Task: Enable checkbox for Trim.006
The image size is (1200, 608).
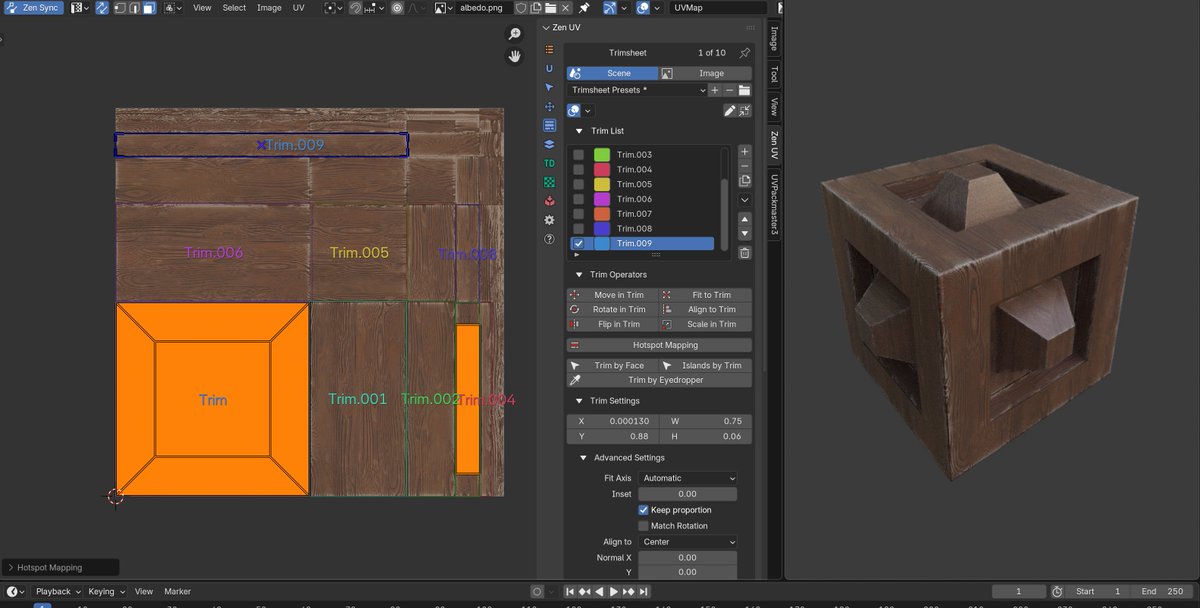Action: pyautogui.click(x=578, y=199)
